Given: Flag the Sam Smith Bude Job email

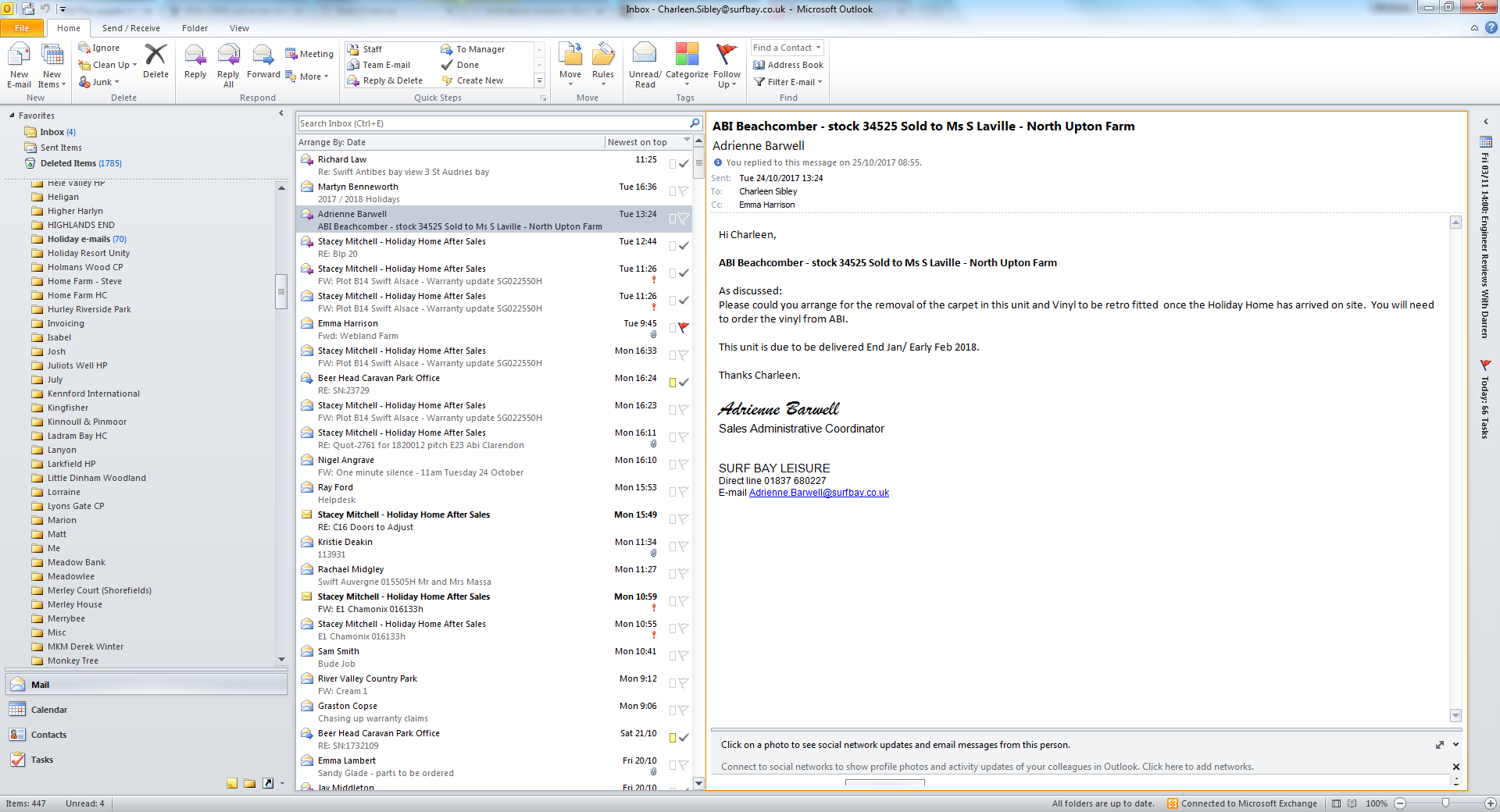Looking at the screenshot, I should click(684, 656).
